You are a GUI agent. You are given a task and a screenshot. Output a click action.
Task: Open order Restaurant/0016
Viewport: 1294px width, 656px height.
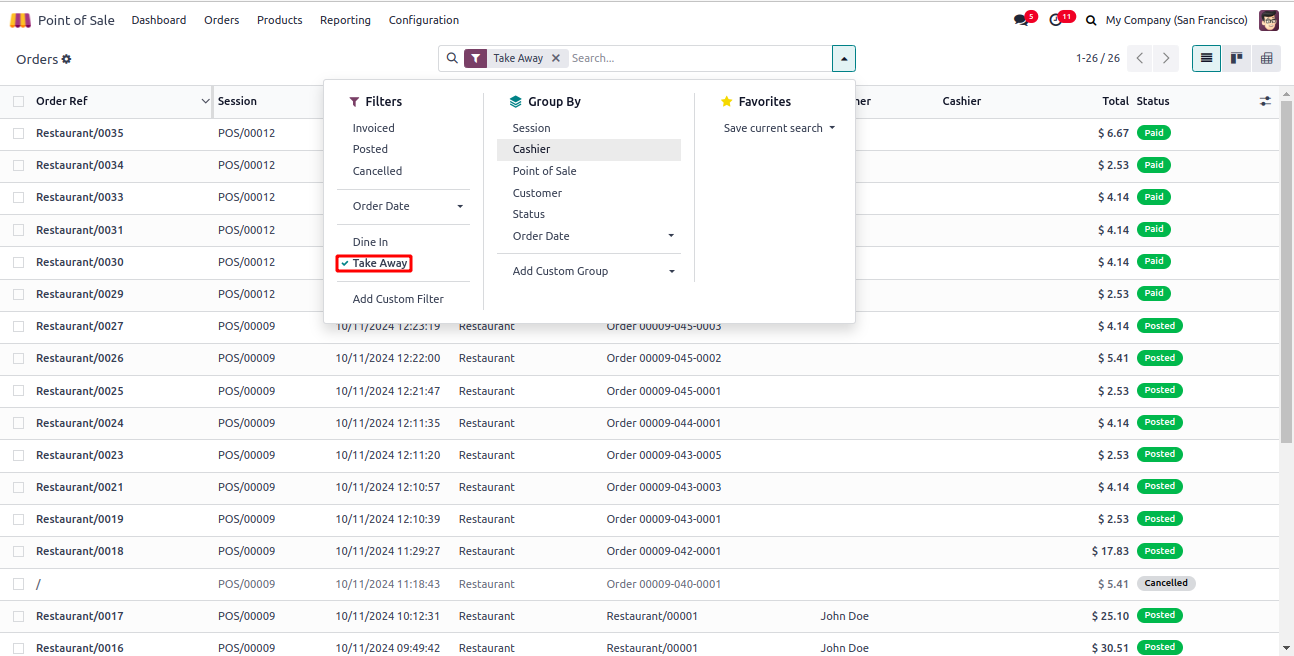point(80,648)
